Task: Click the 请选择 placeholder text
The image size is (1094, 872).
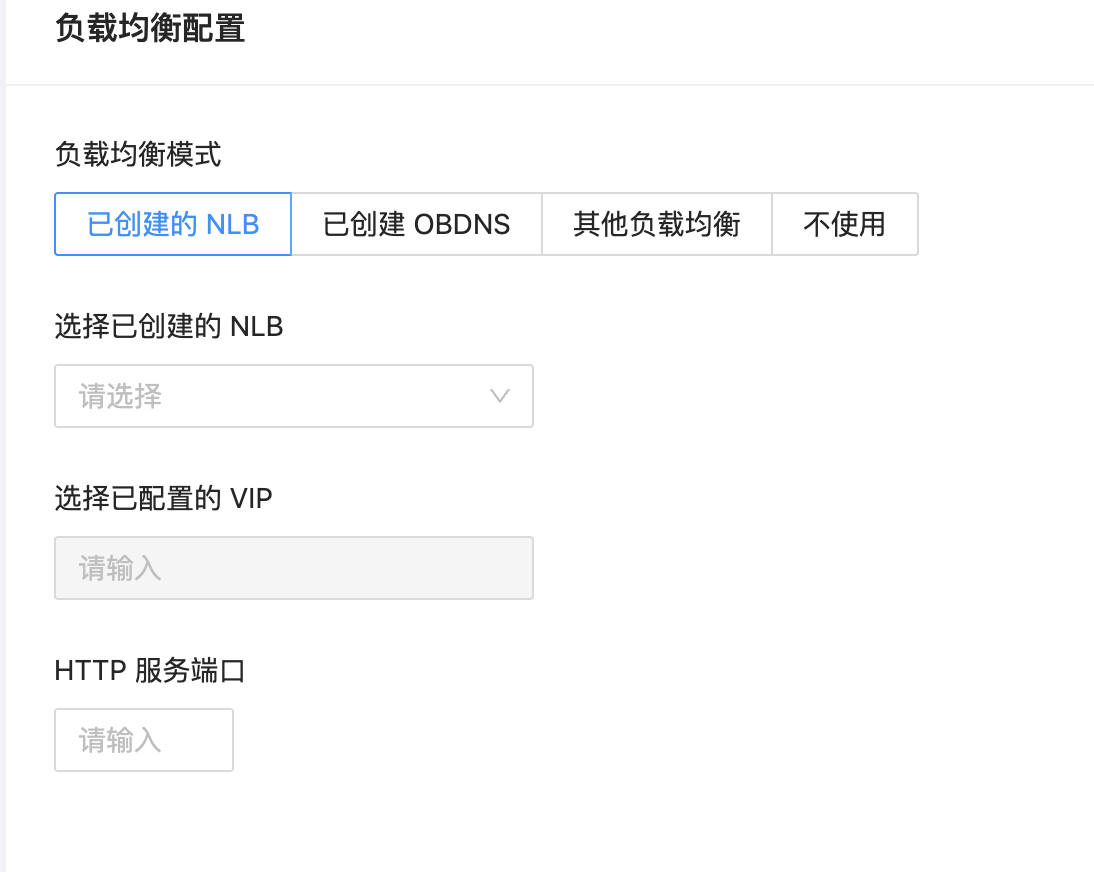Action: pos(120,396)
